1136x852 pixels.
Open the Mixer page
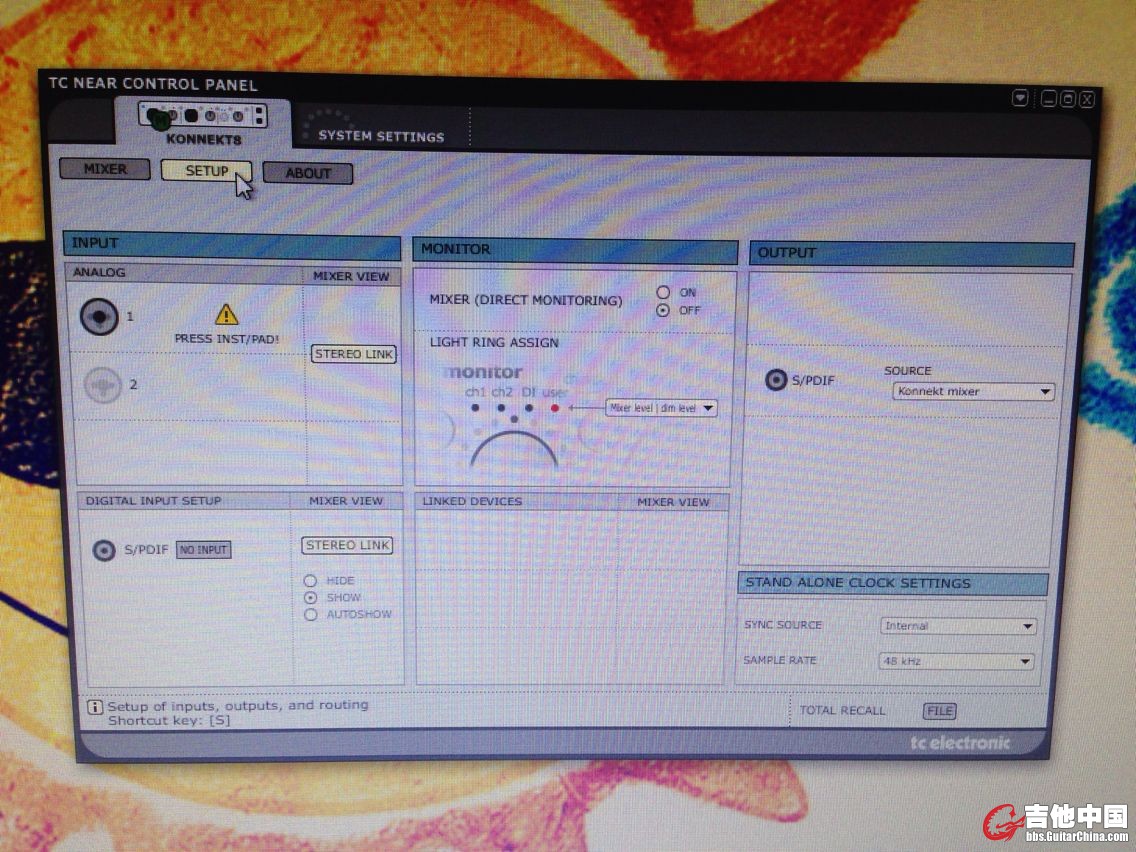coord(105,169)
